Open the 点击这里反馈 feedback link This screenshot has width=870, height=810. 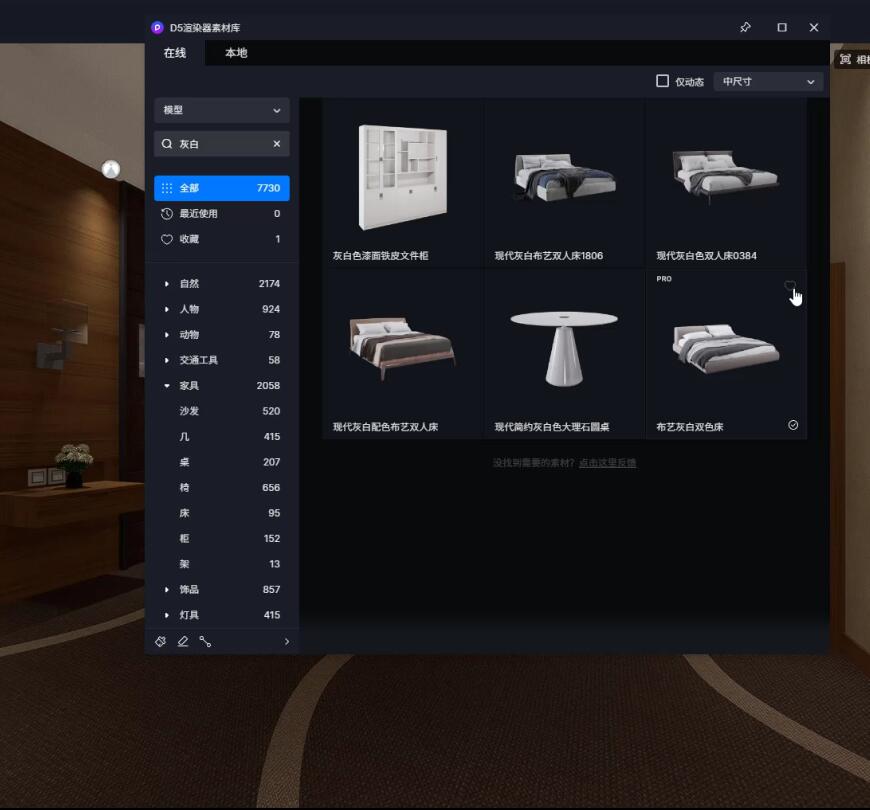click(x=607, y=463)
